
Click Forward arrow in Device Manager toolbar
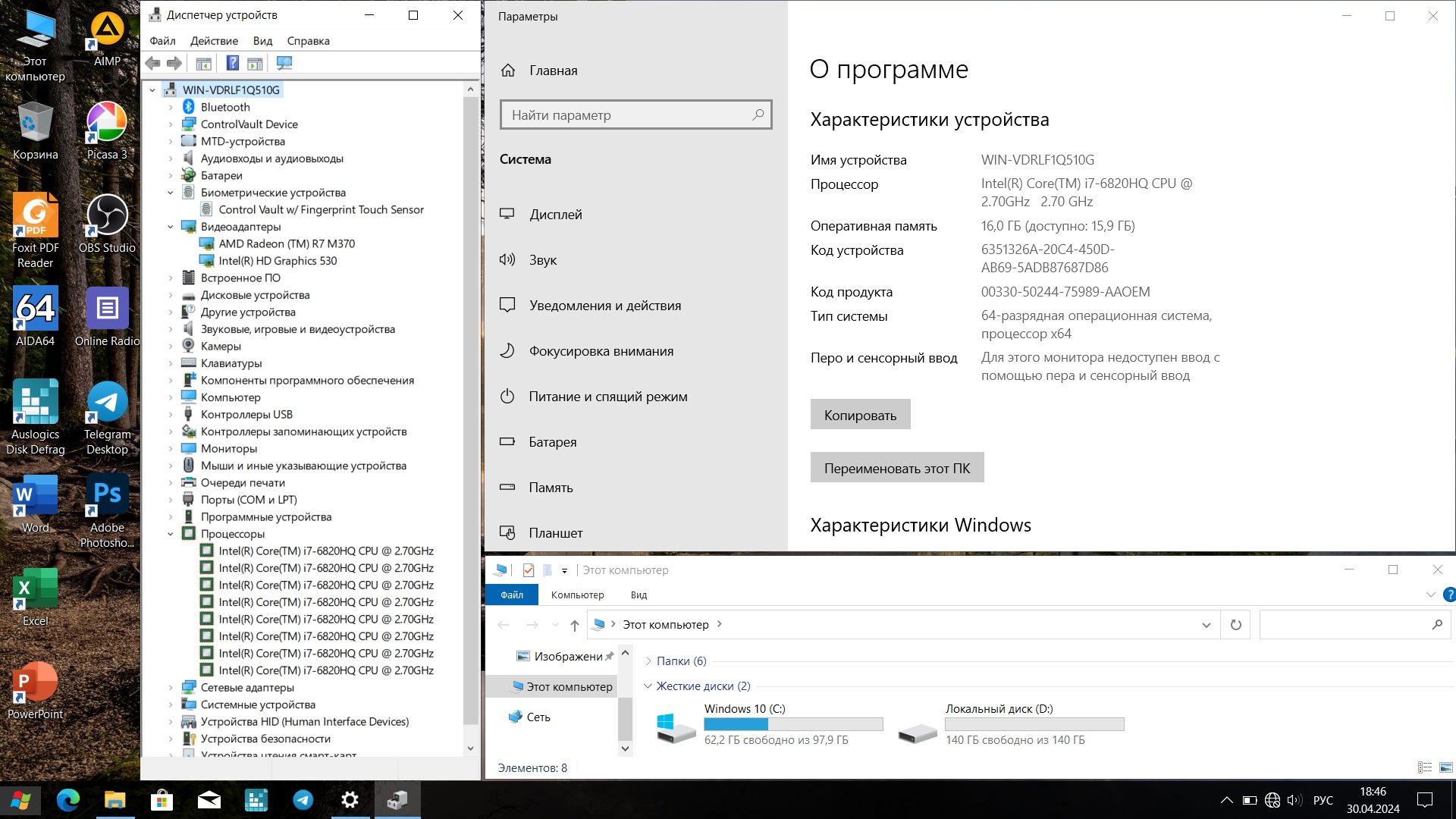pyautogui.click(x=174, y=64)
